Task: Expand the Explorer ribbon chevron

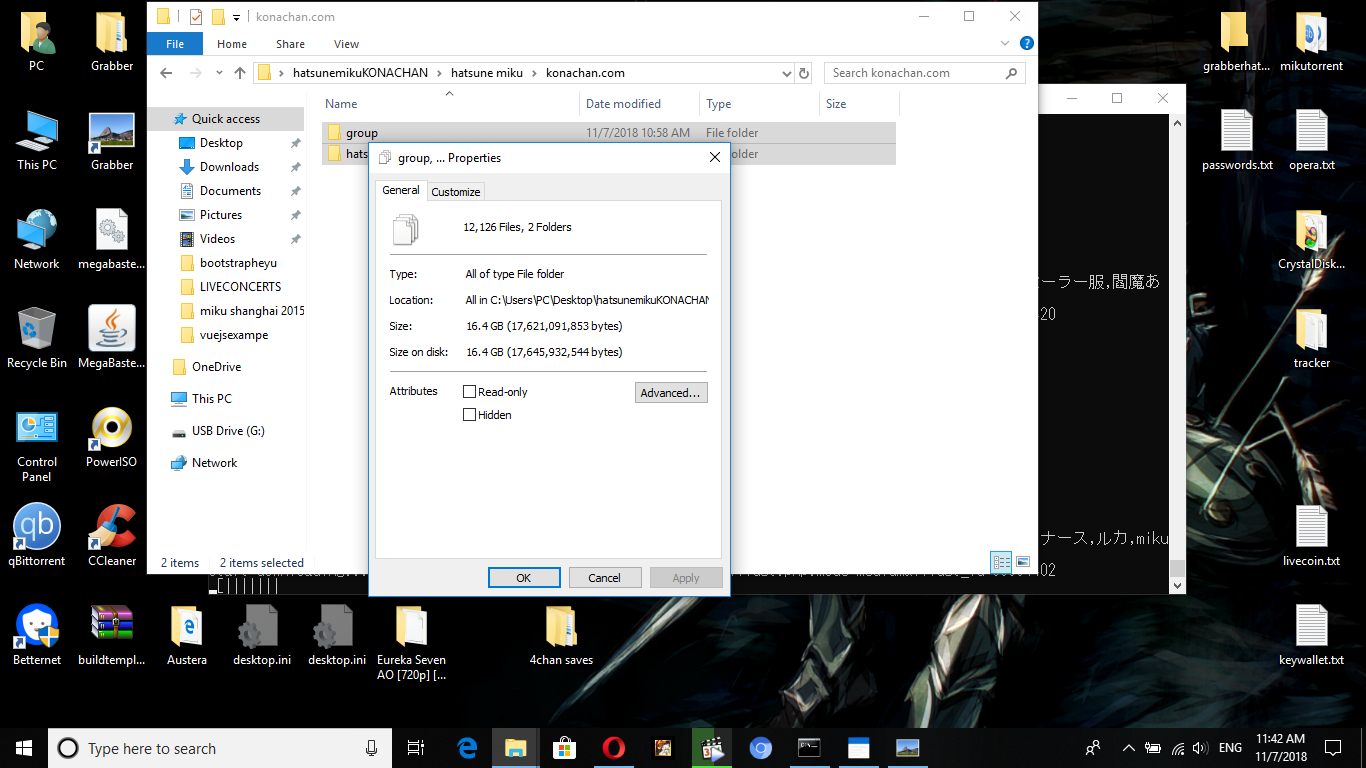Action: (x=1006, y=44)
